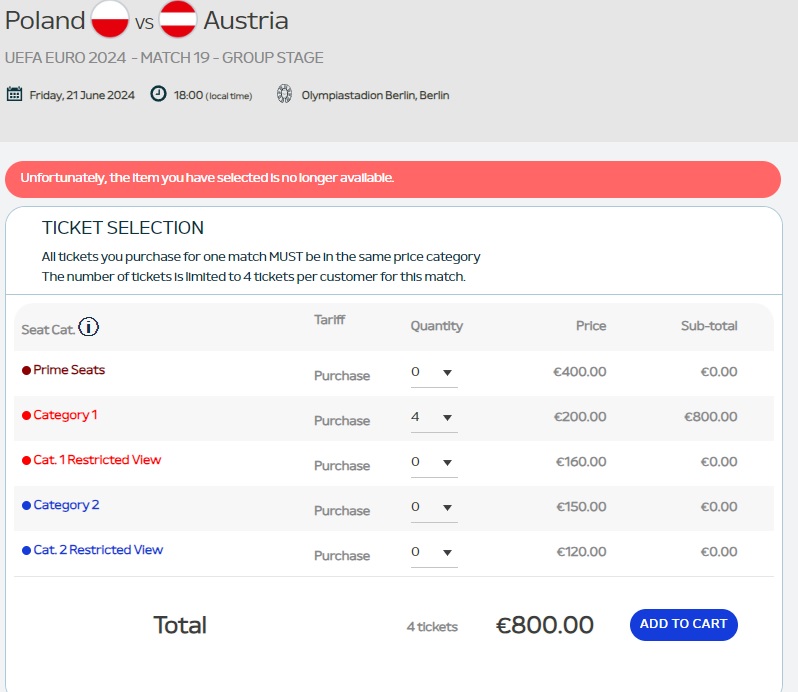This screenshot has width=798, height=692.
Task: Open Cat. 1 Restricted View quantity dropdown
Action: (x=434, y=463)
